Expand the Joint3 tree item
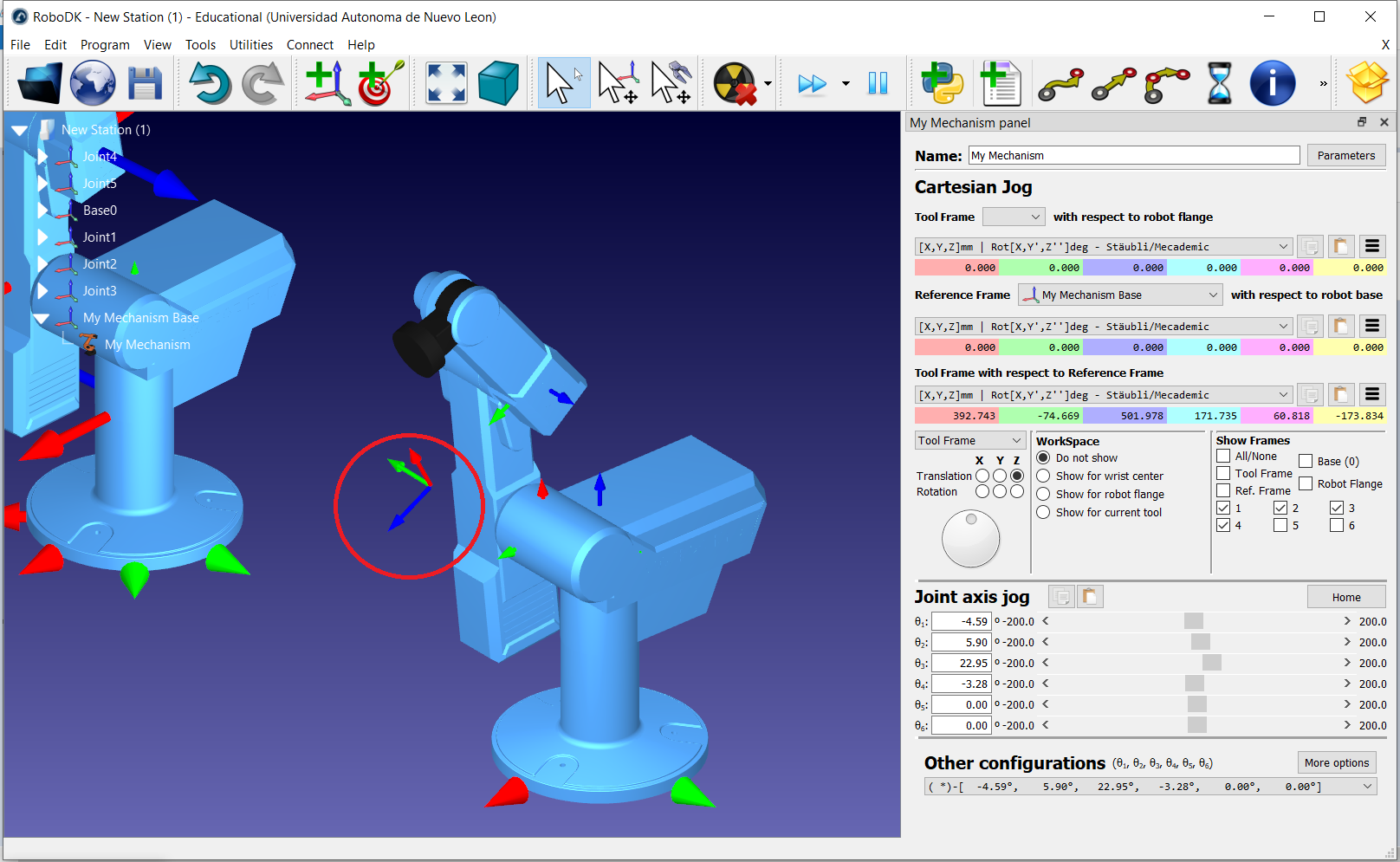Screen dimensions: 1400x862 (x=42, y=291)
